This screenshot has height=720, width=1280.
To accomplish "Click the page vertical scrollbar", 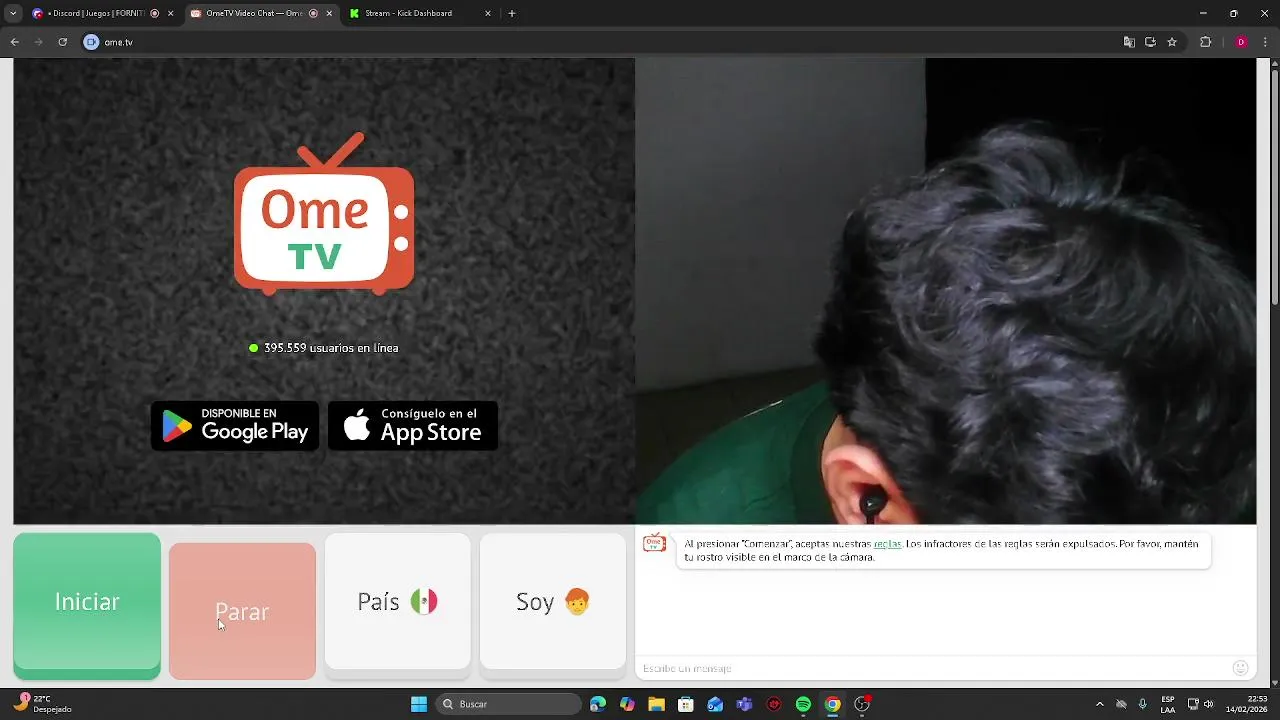I will point(1274,185).
